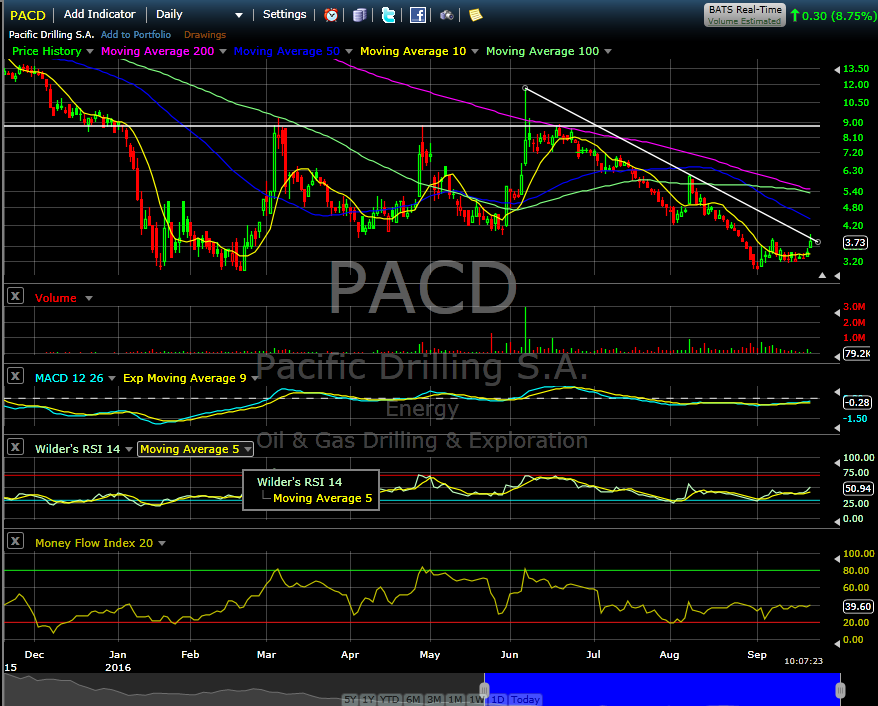
Task: Open the yellow sticky note icon
Action: [475, 15]
